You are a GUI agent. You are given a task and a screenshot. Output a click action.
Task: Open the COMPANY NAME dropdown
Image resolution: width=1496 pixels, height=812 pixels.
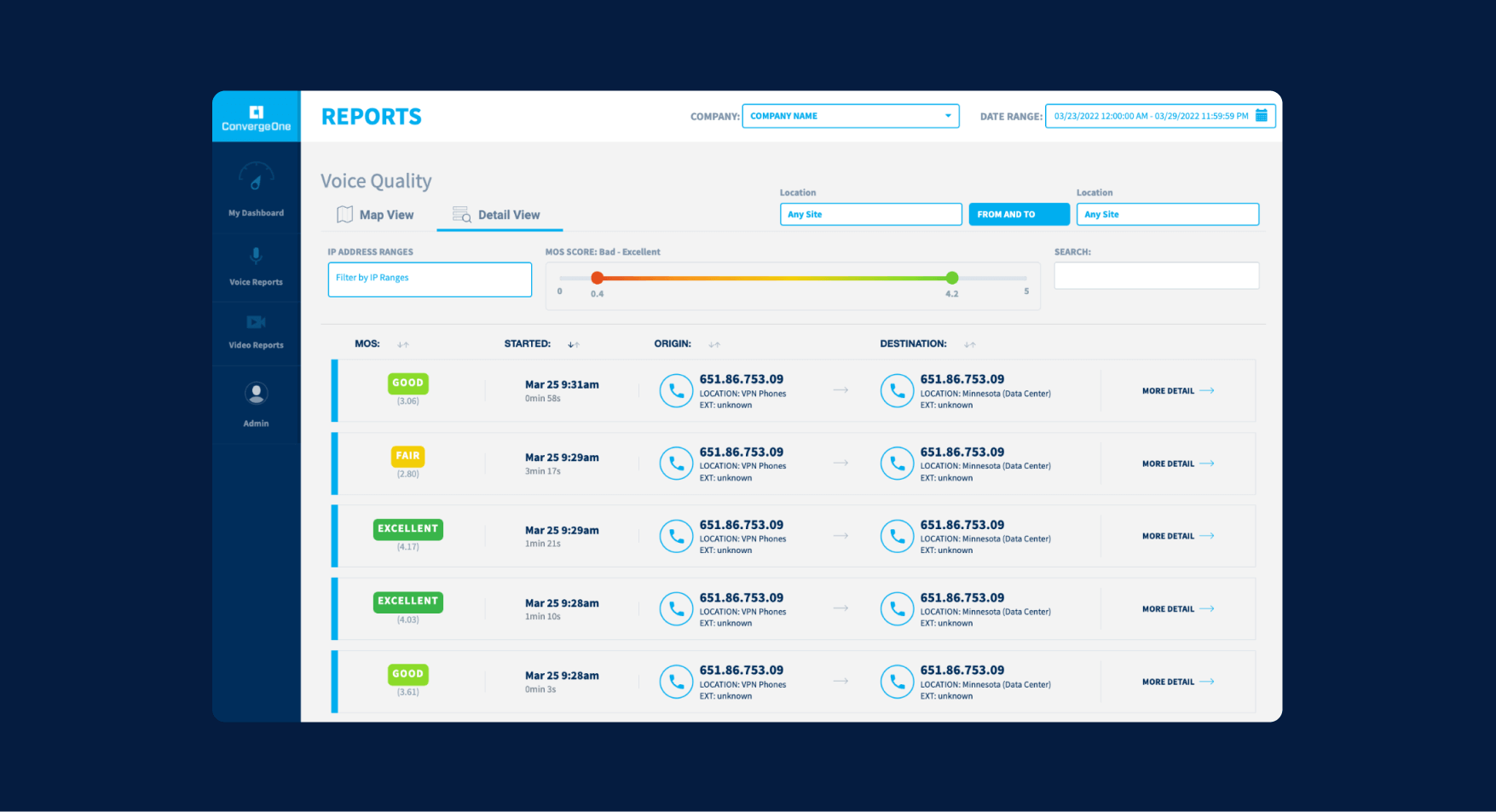tap(851, 116)
